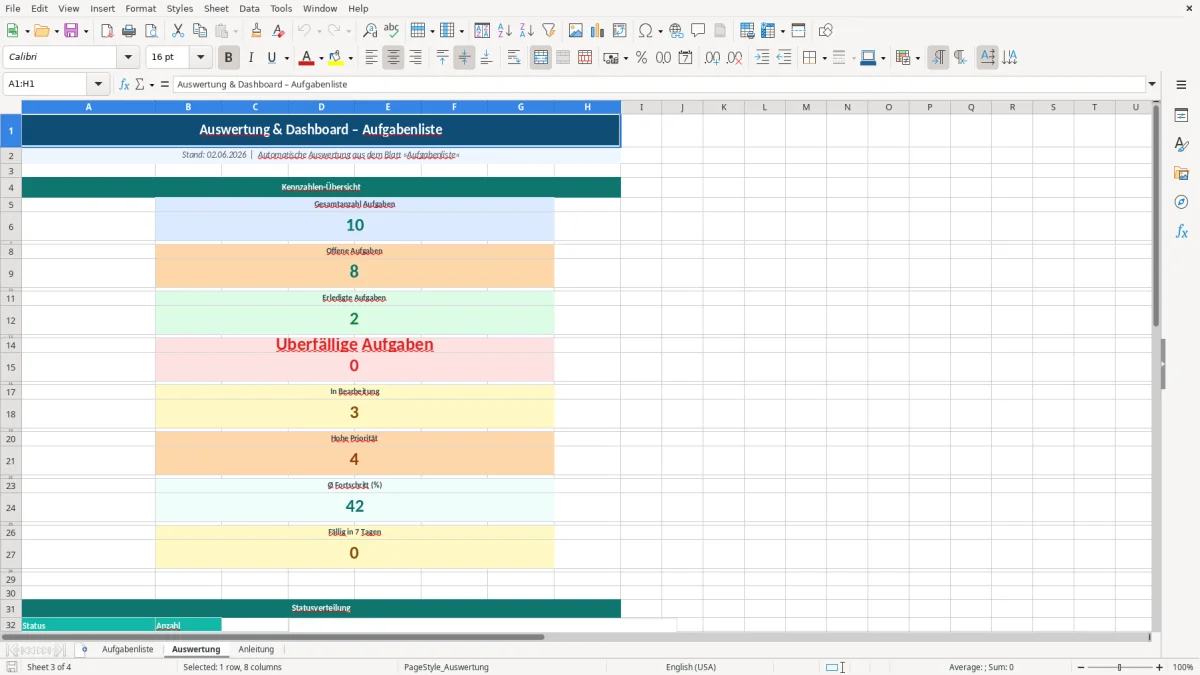This screenshot has height=675, width=1200.
Task: Click the Zoom In plus button
Action: click(1160, 667)
